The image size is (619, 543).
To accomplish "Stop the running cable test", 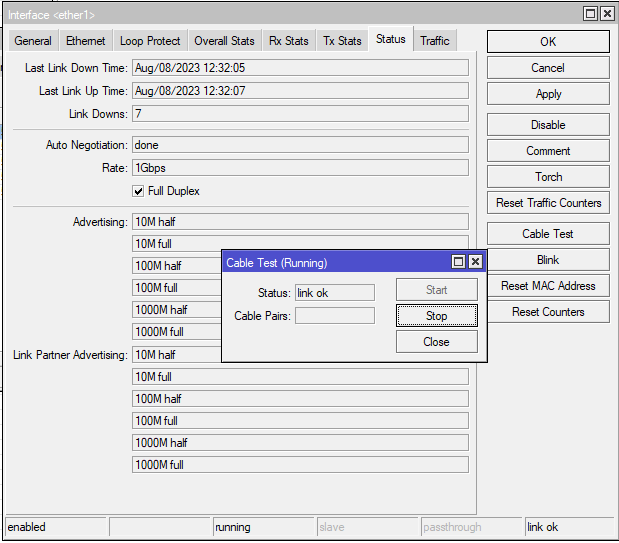I will pyautogui.click(x=437, y=316).
